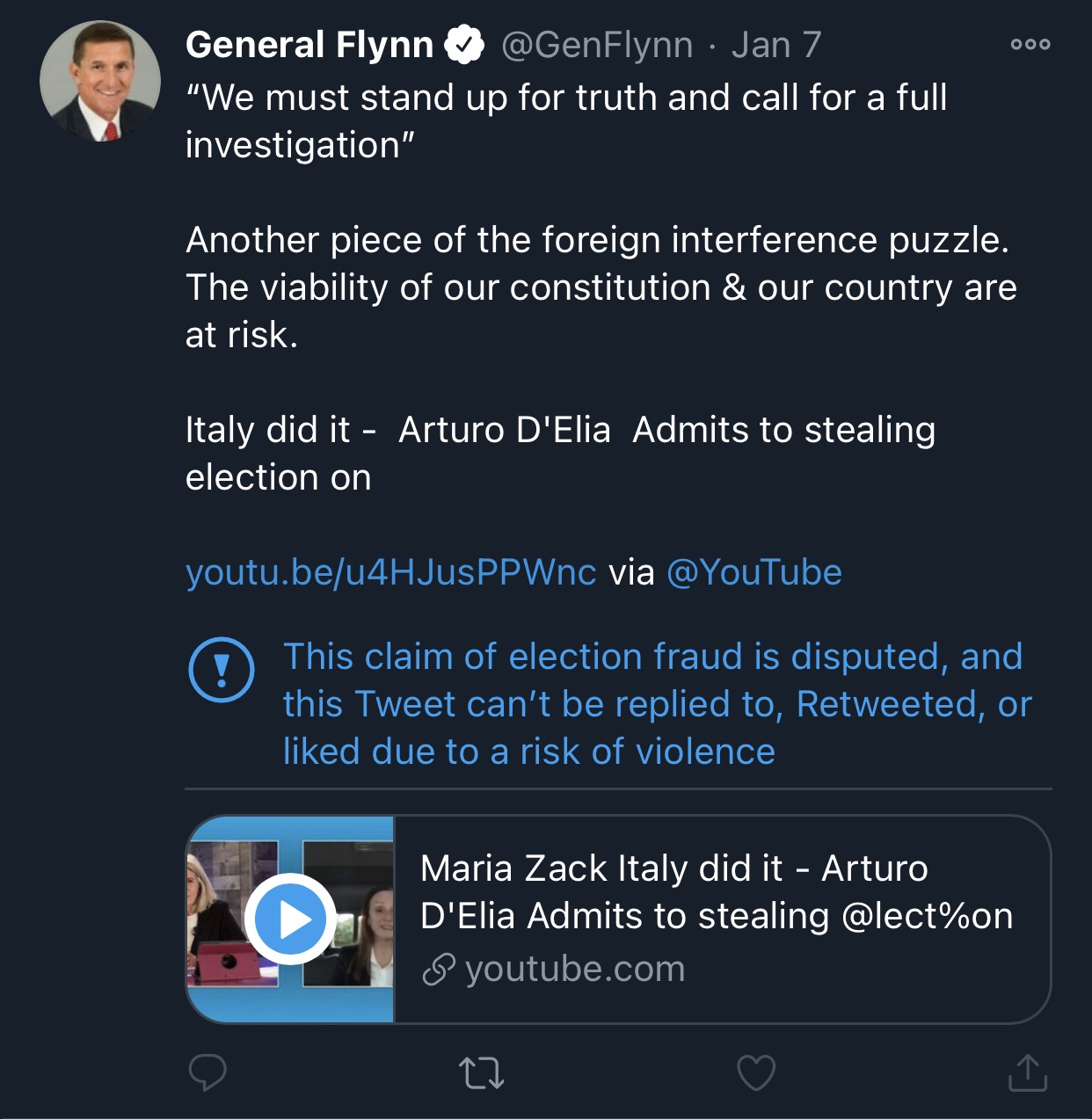Tap video card thumbnail image

(290, 919)
